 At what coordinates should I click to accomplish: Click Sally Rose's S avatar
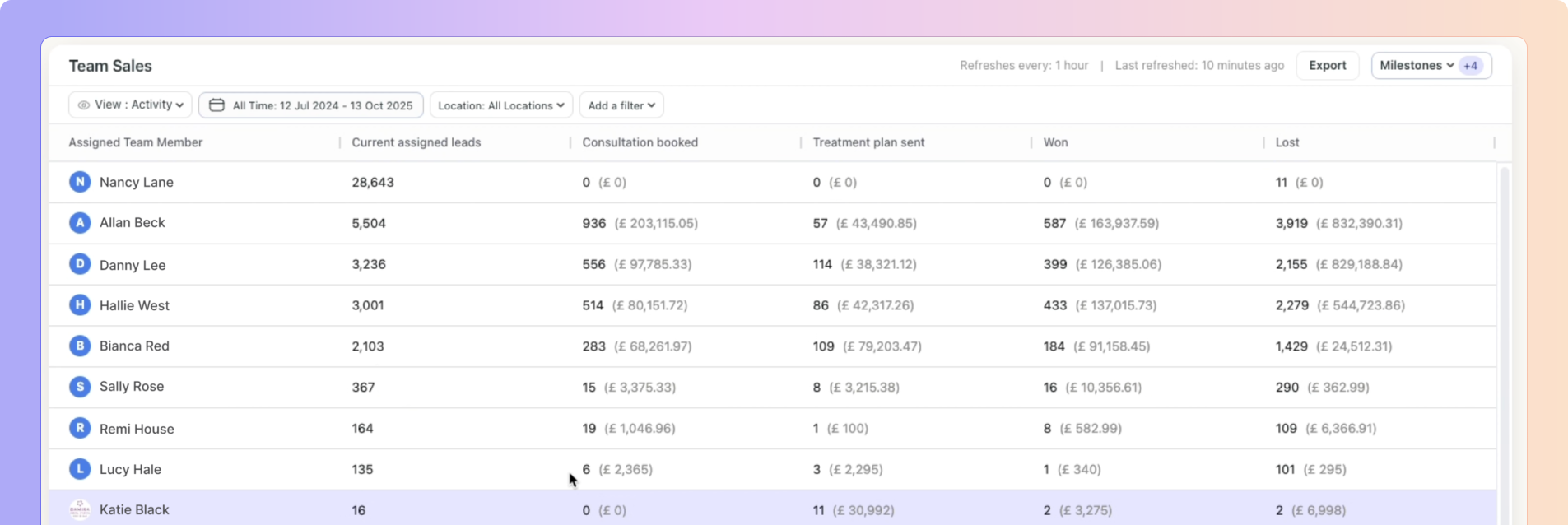tap(80, 387)
